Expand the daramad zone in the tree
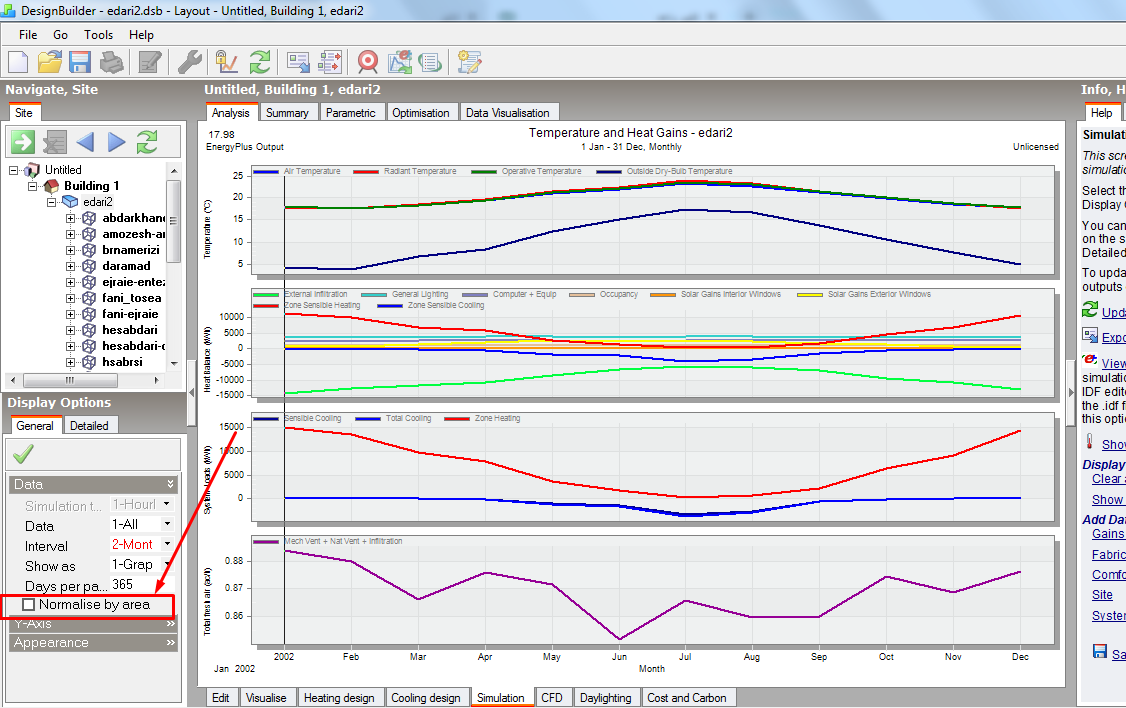The width and height of the screenshot is (1126, 708). click(x=70, y=266)
